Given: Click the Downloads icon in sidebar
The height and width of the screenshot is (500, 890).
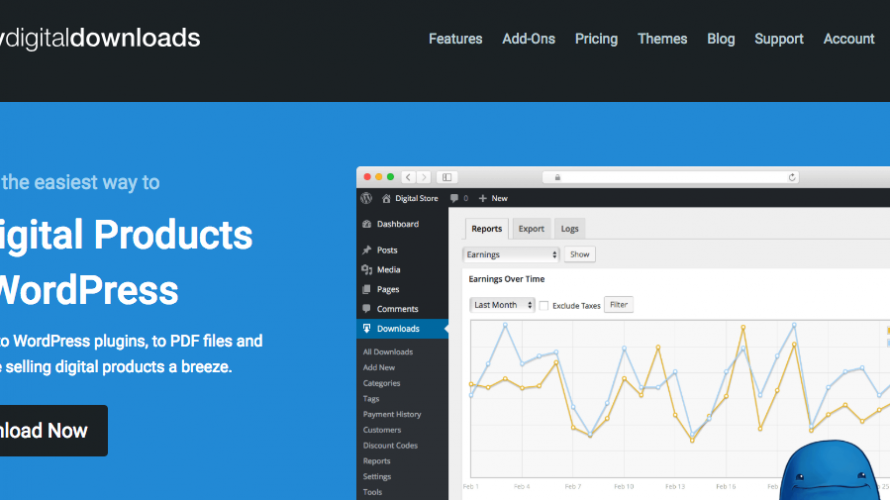Looking at the screenshot, I should 367,329.
